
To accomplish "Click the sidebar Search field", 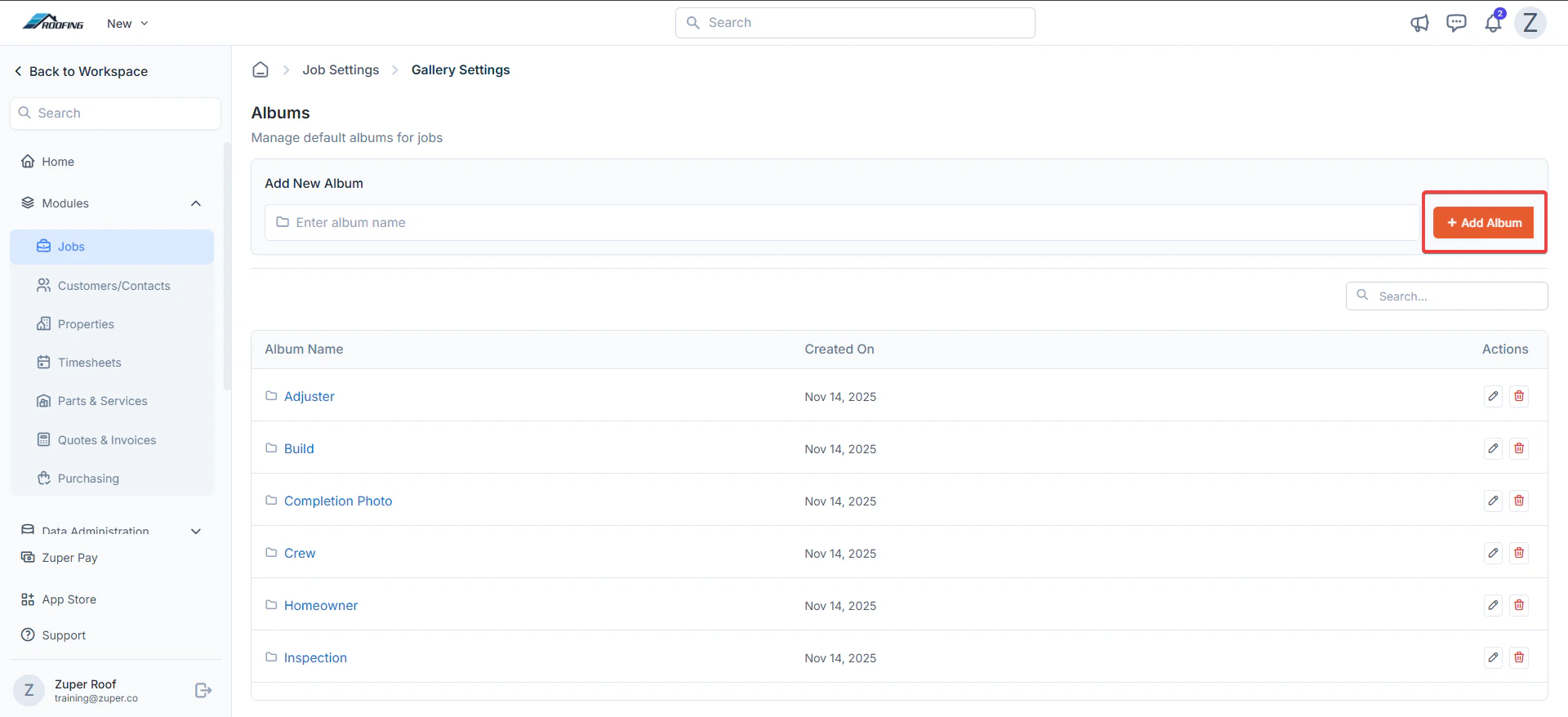I will 115,114.
